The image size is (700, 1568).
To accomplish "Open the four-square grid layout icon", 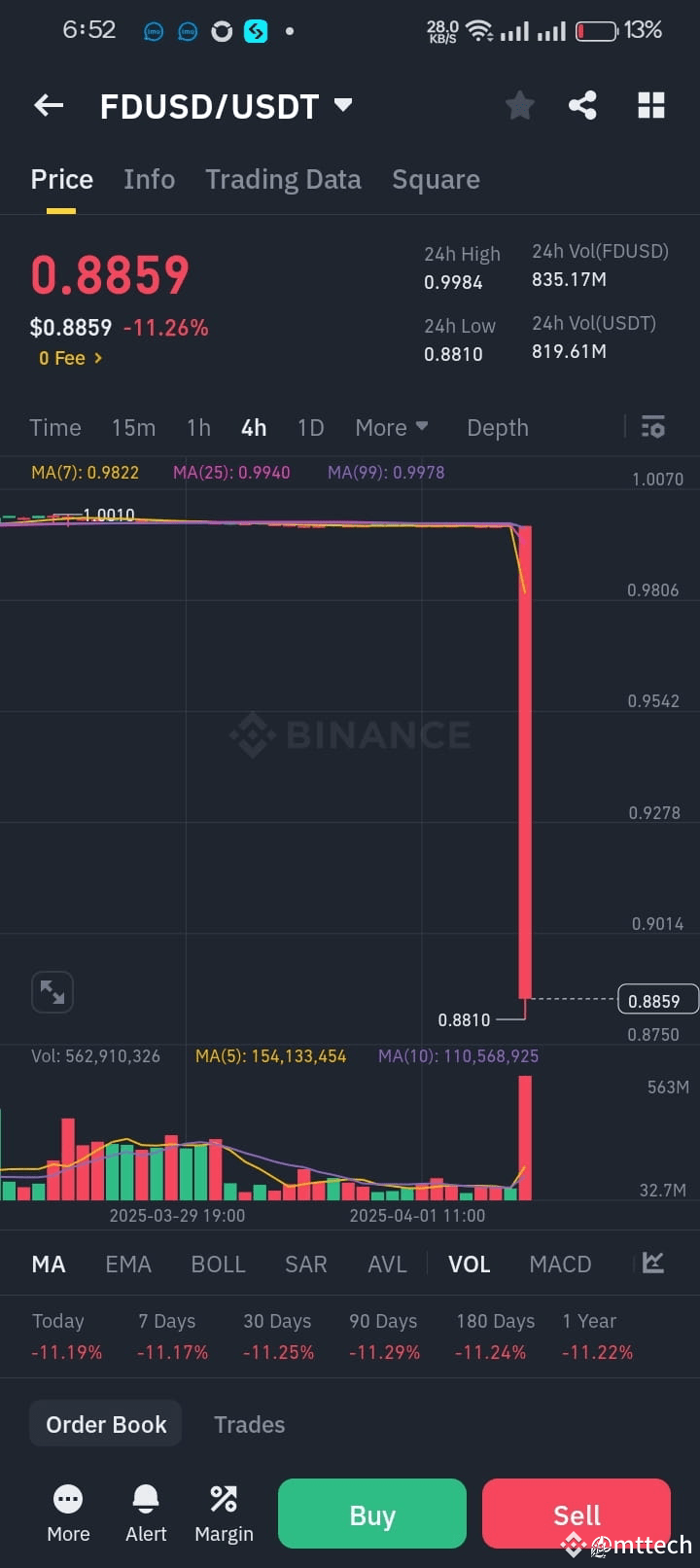I will 650,105.
